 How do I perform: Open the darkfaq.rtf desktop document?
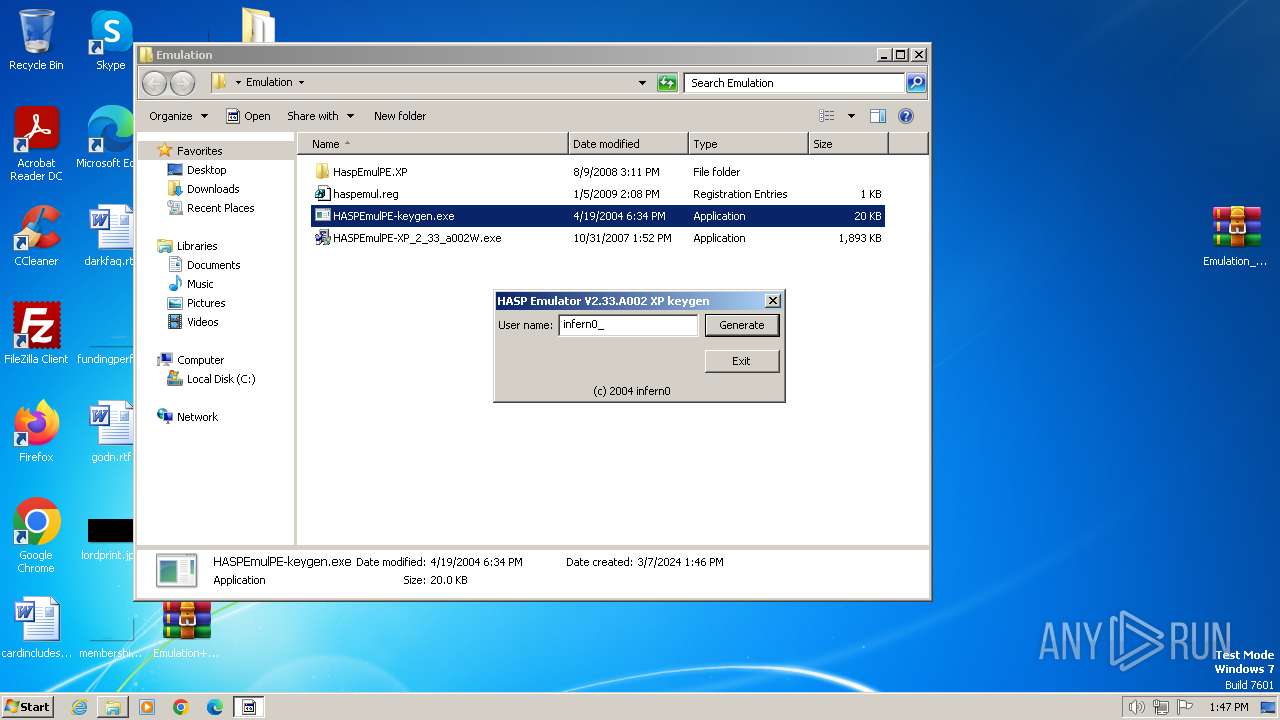110,236
